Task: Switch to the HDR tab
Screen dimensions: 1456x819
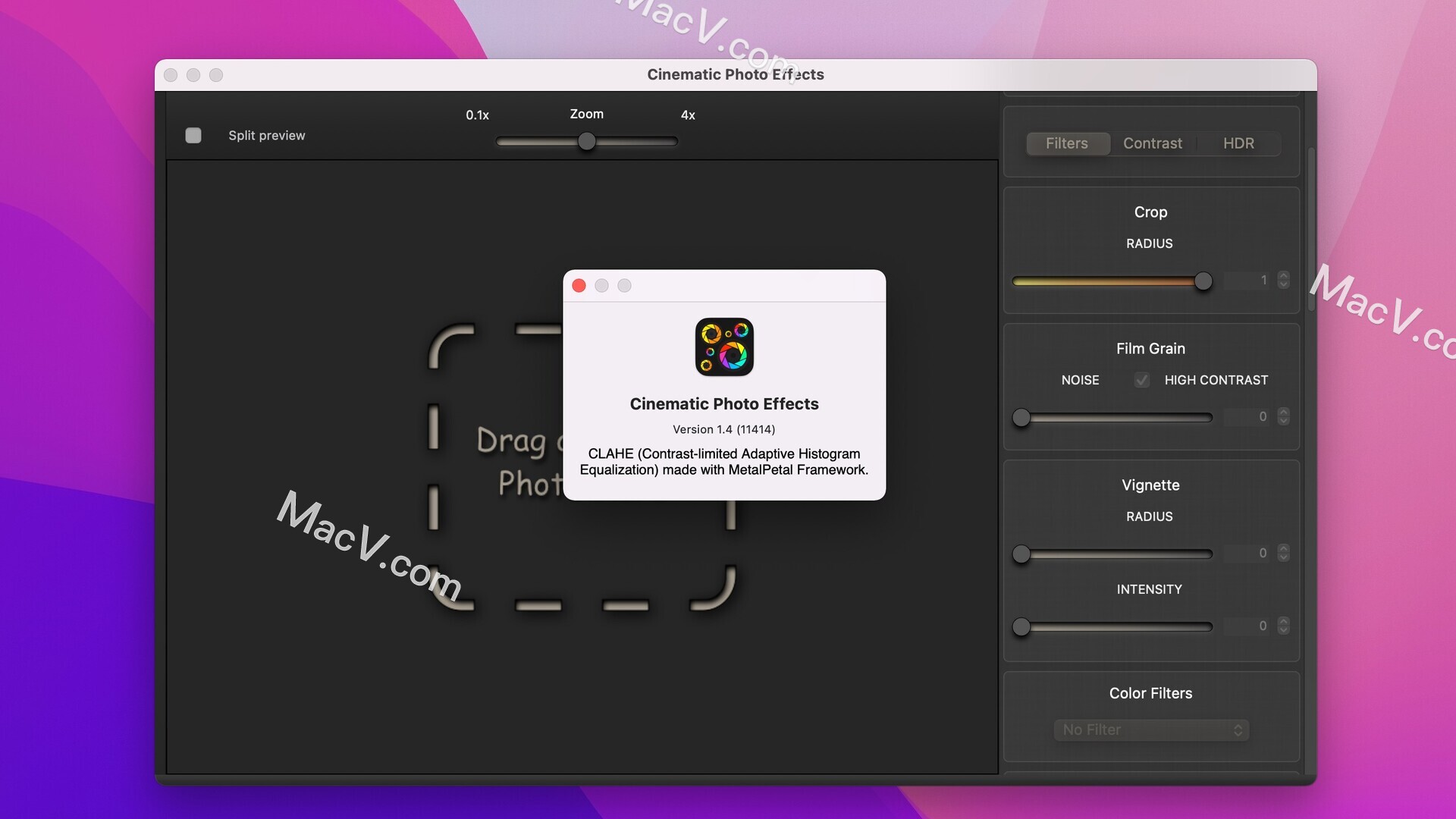Action: tap(1239, 143)
